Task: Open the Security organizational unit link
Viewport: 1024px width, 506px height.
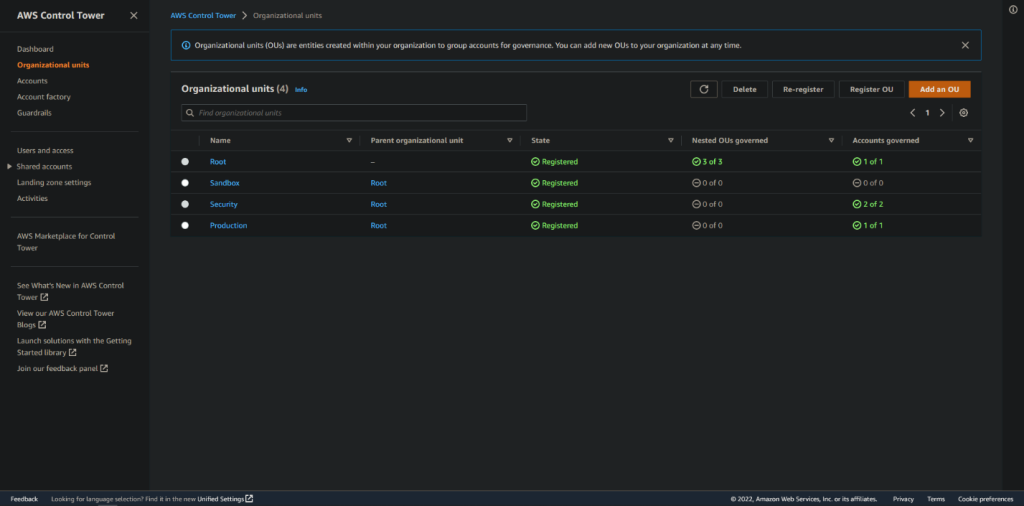Action: point(223,204)
